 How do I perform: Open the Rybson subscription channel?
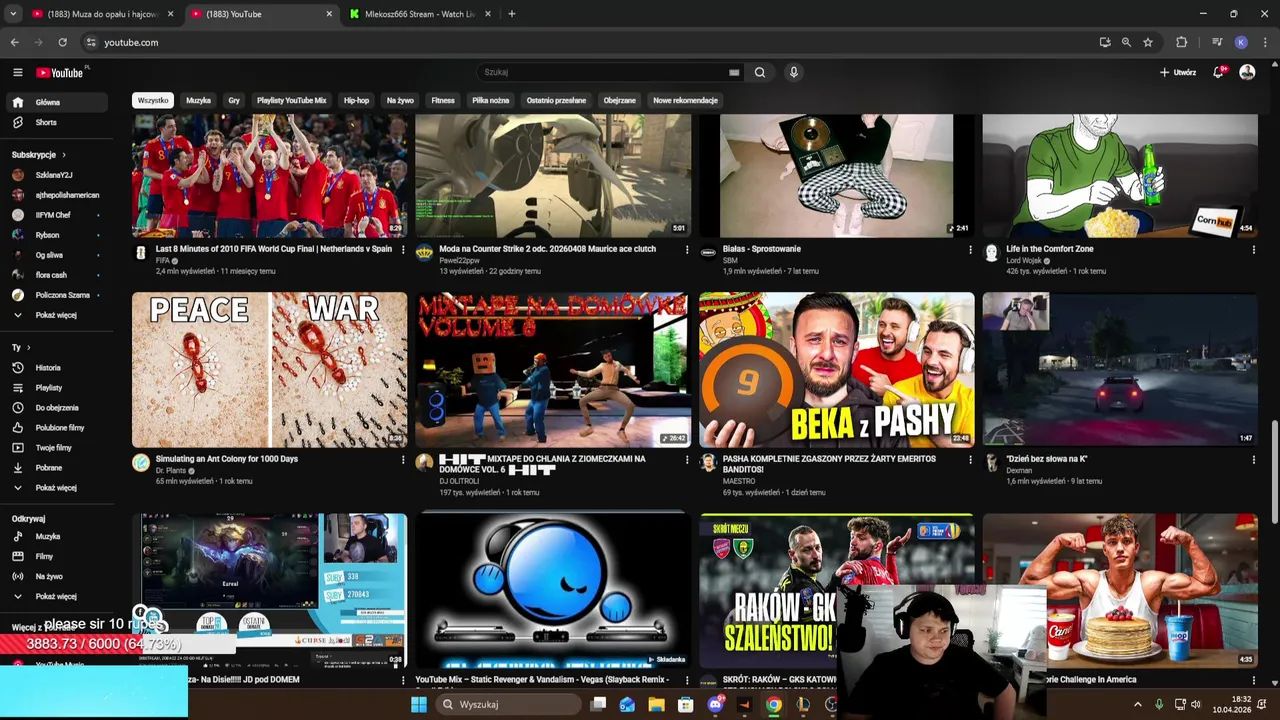pyautogui.click(x=58, y=235)
